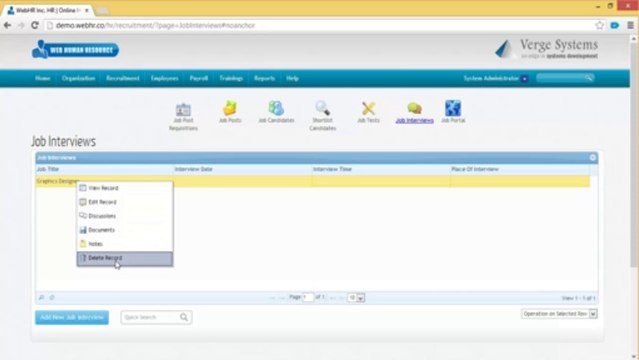Go to next page of grid
This screenshot has height=360, width=639.
click(x=333, y=298)
